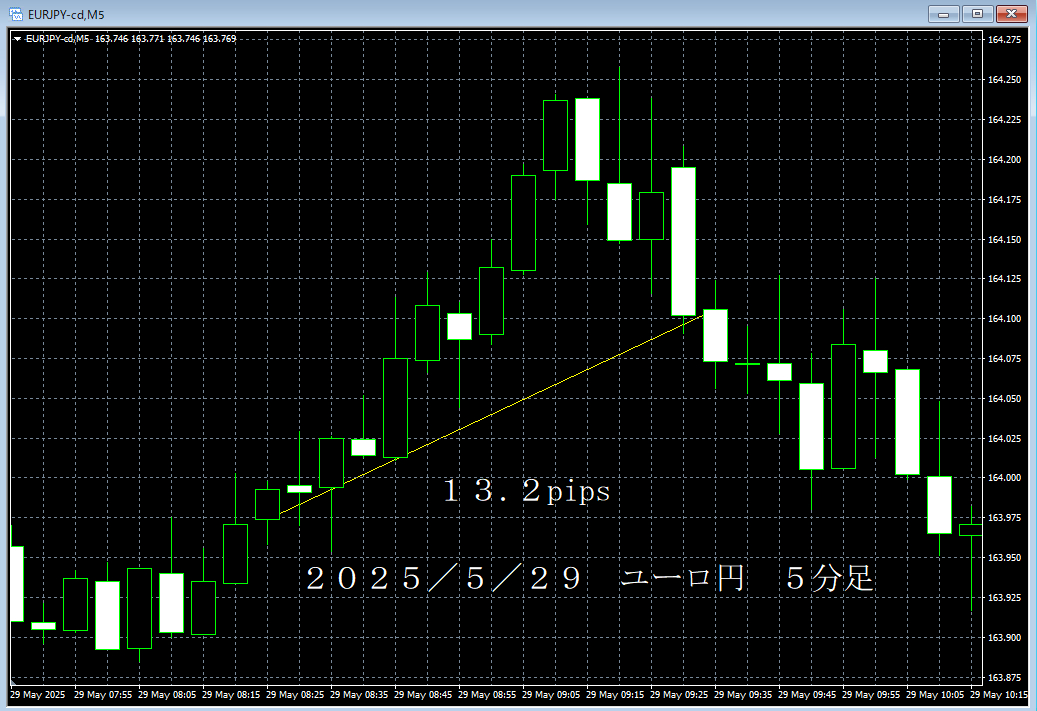Screen dimensions: 1037x711
Task: Click the 163.950 price axis label
Action: (1003, 557)
